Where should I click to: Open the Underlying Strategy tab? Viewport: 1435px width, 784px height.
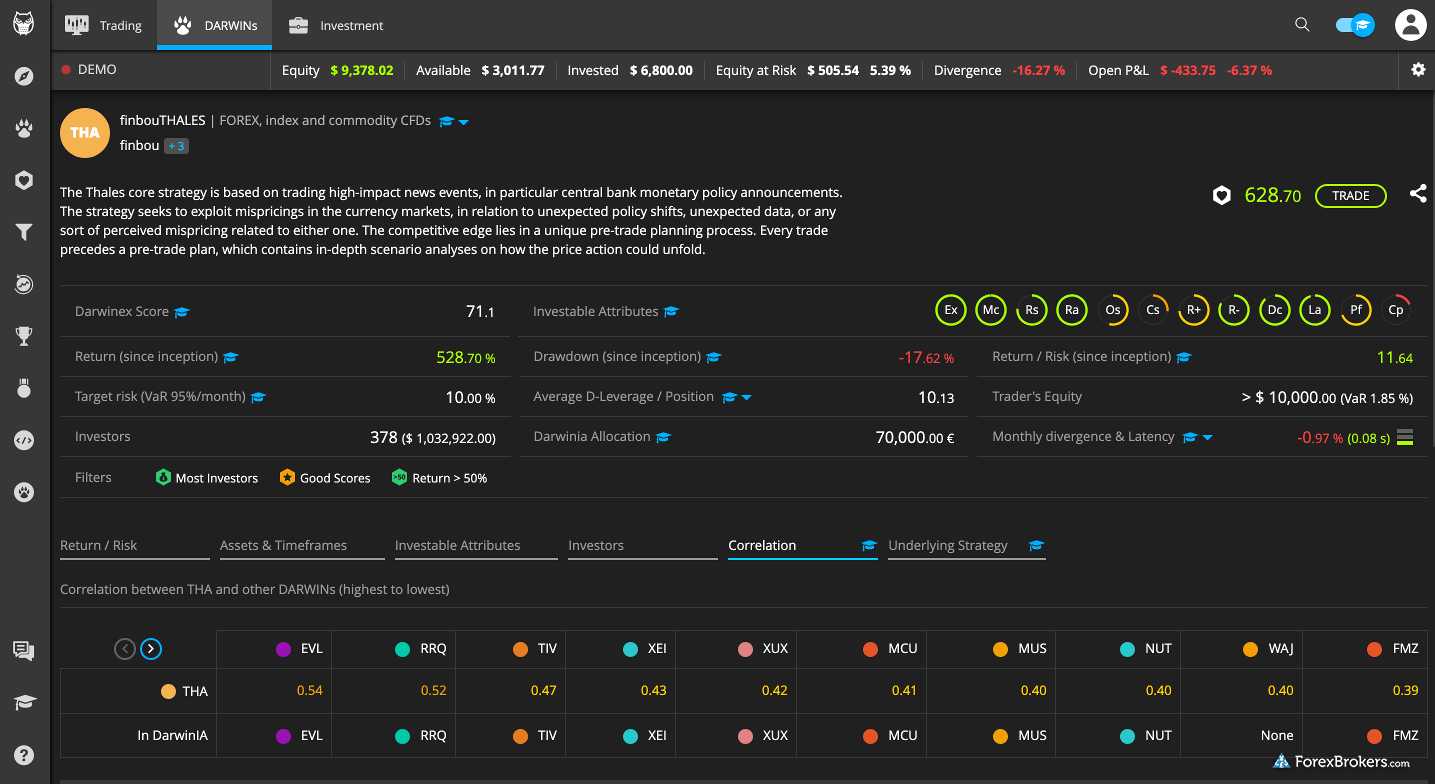[966, 546]
